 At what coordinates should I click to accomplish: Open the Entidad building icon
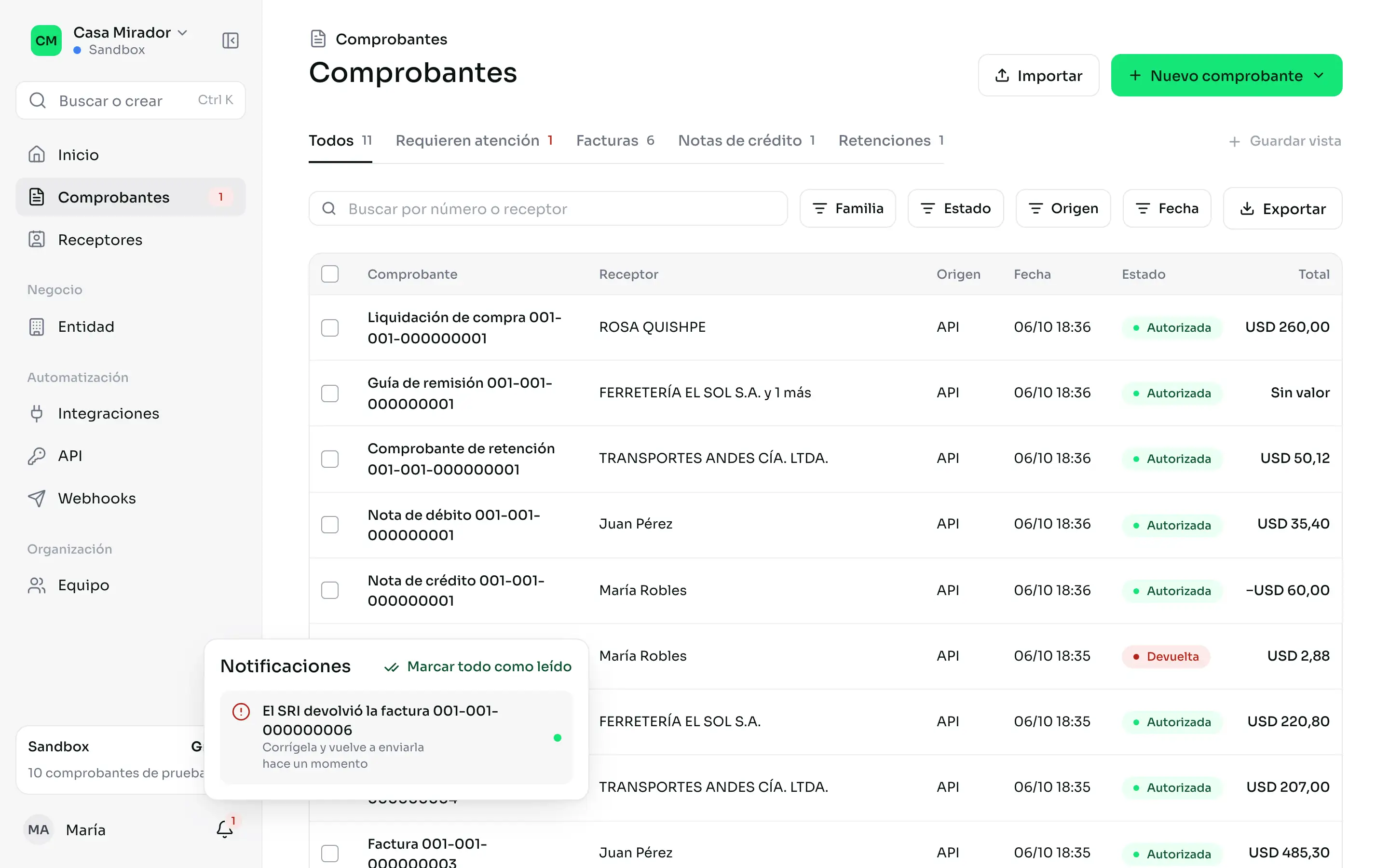coord(37,326)
